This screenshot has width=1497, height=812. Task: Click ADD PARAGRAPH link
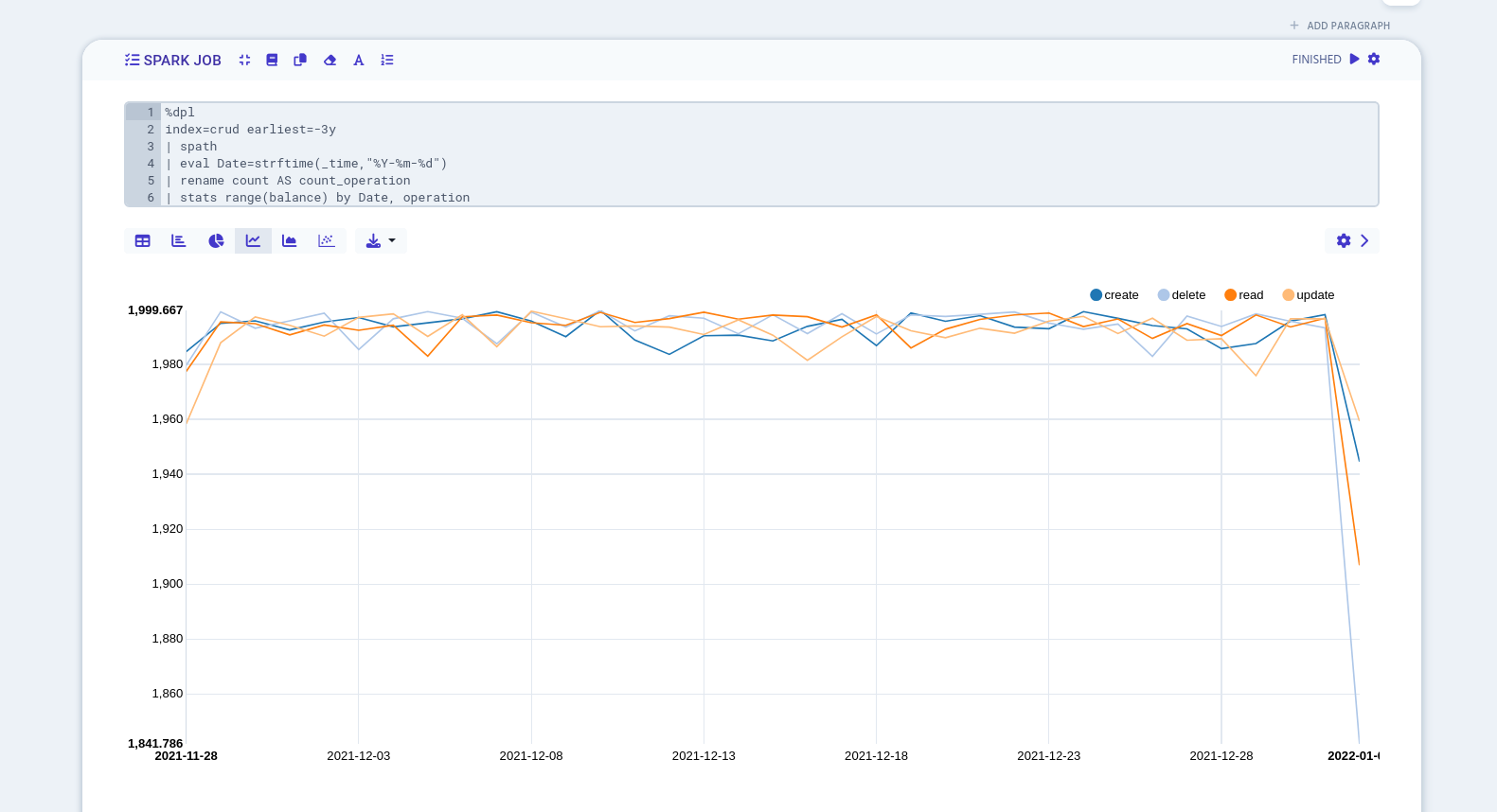pos(1340,26)
